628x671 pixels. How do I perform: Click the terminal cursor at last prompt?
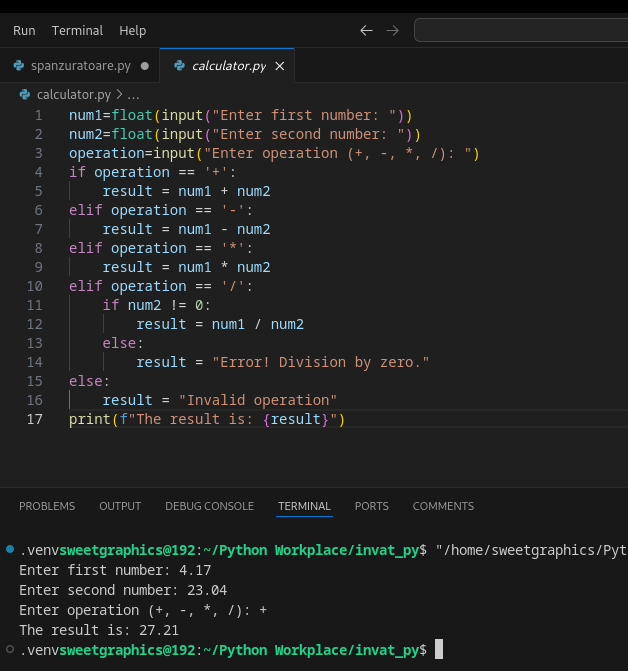pyautogui.click(x=439, y=649)
